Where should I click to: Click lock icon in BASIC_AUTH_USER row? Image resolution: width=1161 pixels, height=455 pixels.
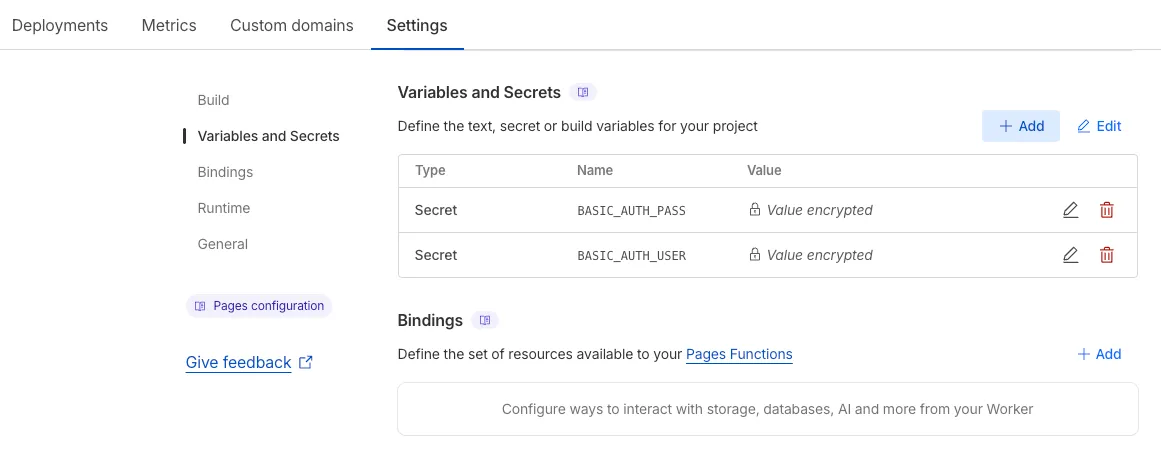(x=755, y=255)
